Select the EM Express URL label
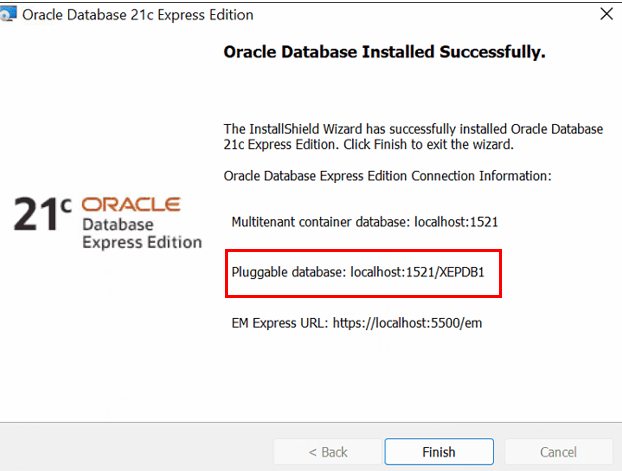The width and height of the screenshot is (622, 471). [x=280, y=323]
